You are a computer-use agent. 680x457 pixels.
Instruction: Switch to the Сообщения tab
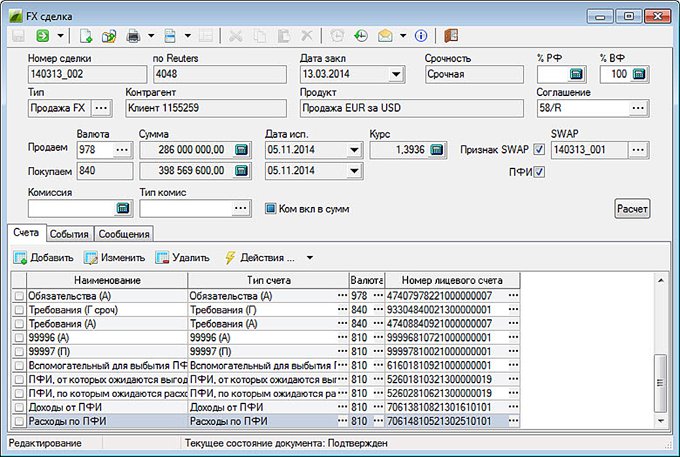point(124,234)
